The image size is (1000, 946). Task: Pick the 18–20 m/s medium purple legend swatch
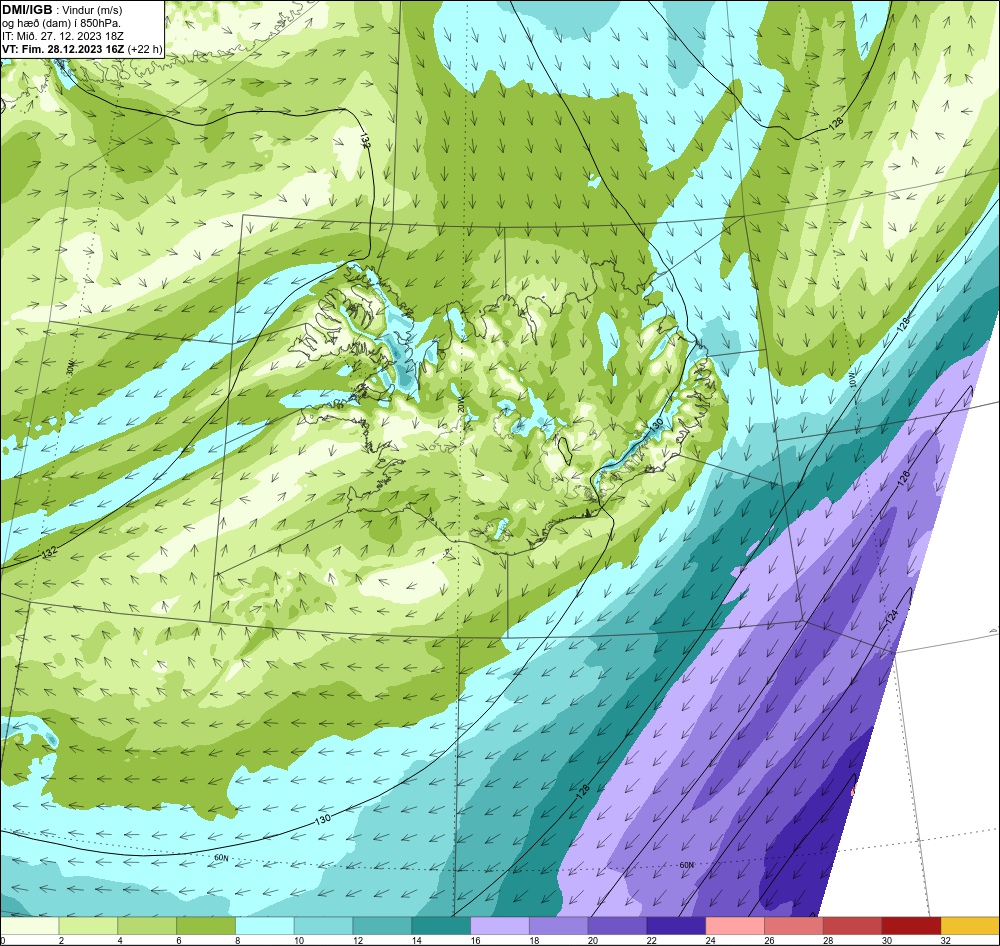559,926
